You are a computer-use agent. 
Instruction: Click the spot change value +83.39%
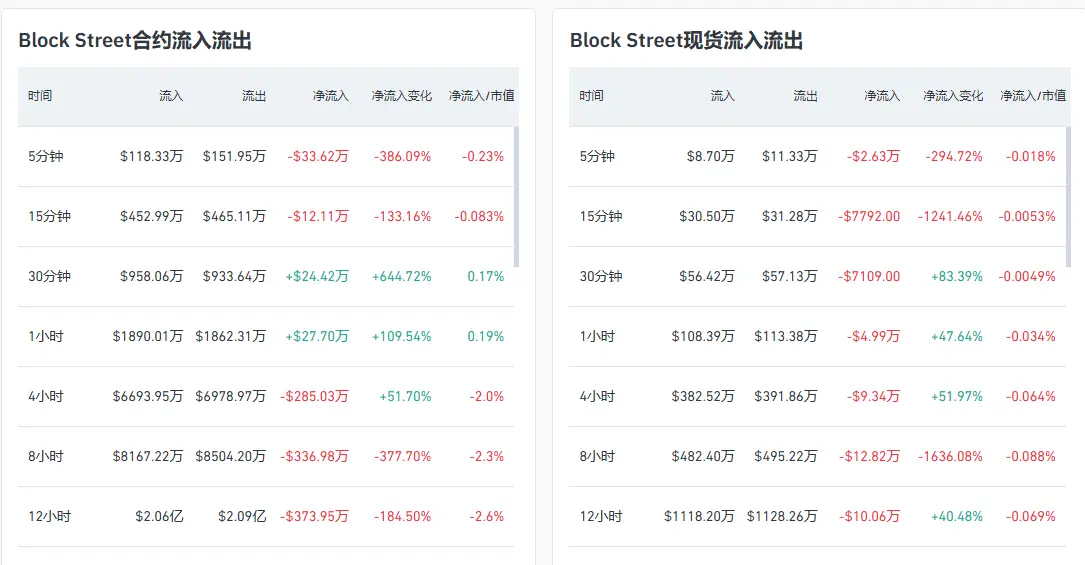coord(957,277)
